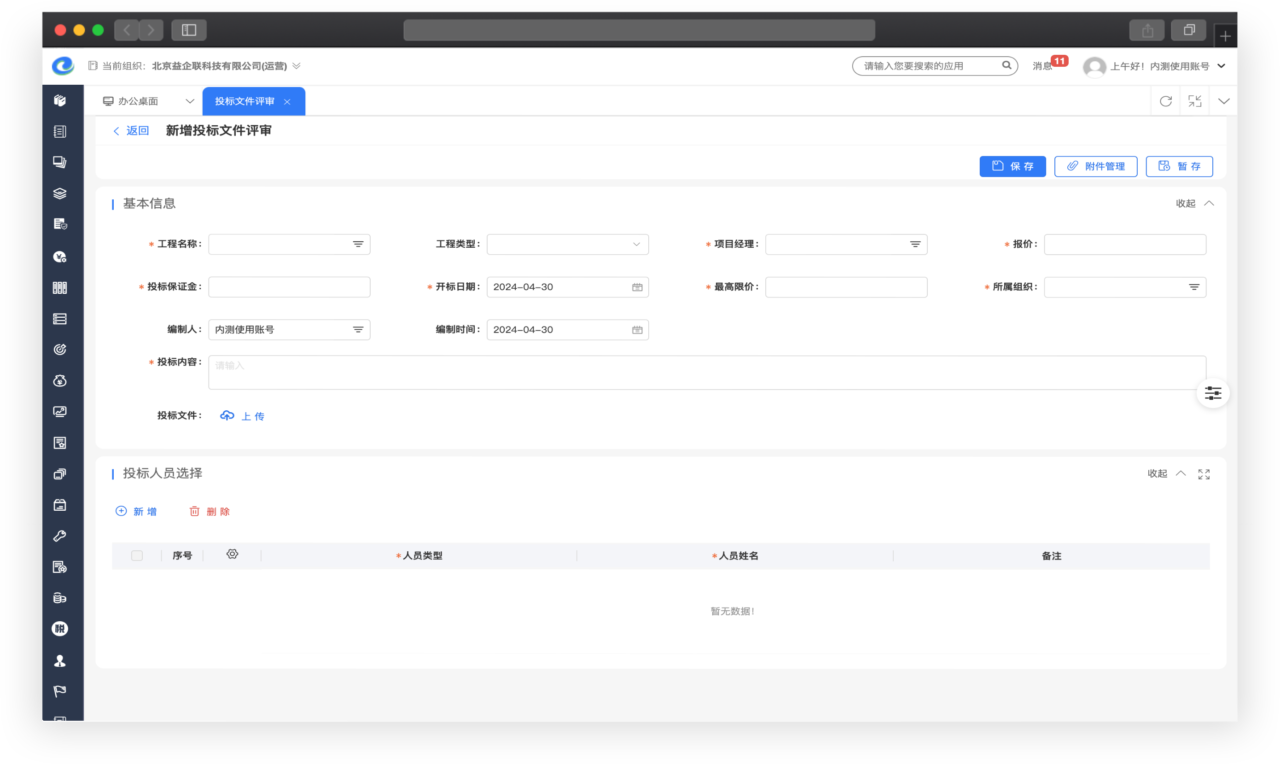Open the notebook icon in sidebar
The image size is (1280, 764).
click(x=60, y=131)
